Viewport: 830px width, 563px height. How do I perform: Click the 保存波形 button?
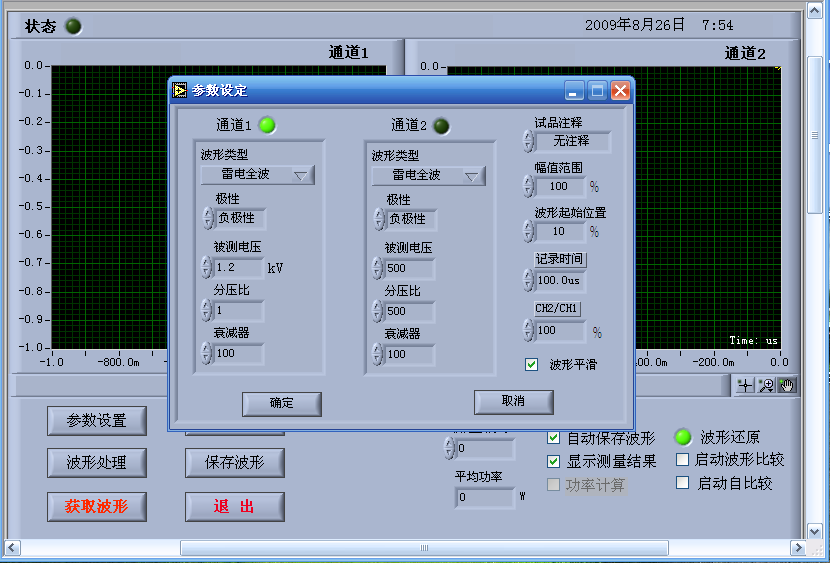click(234, 463)
